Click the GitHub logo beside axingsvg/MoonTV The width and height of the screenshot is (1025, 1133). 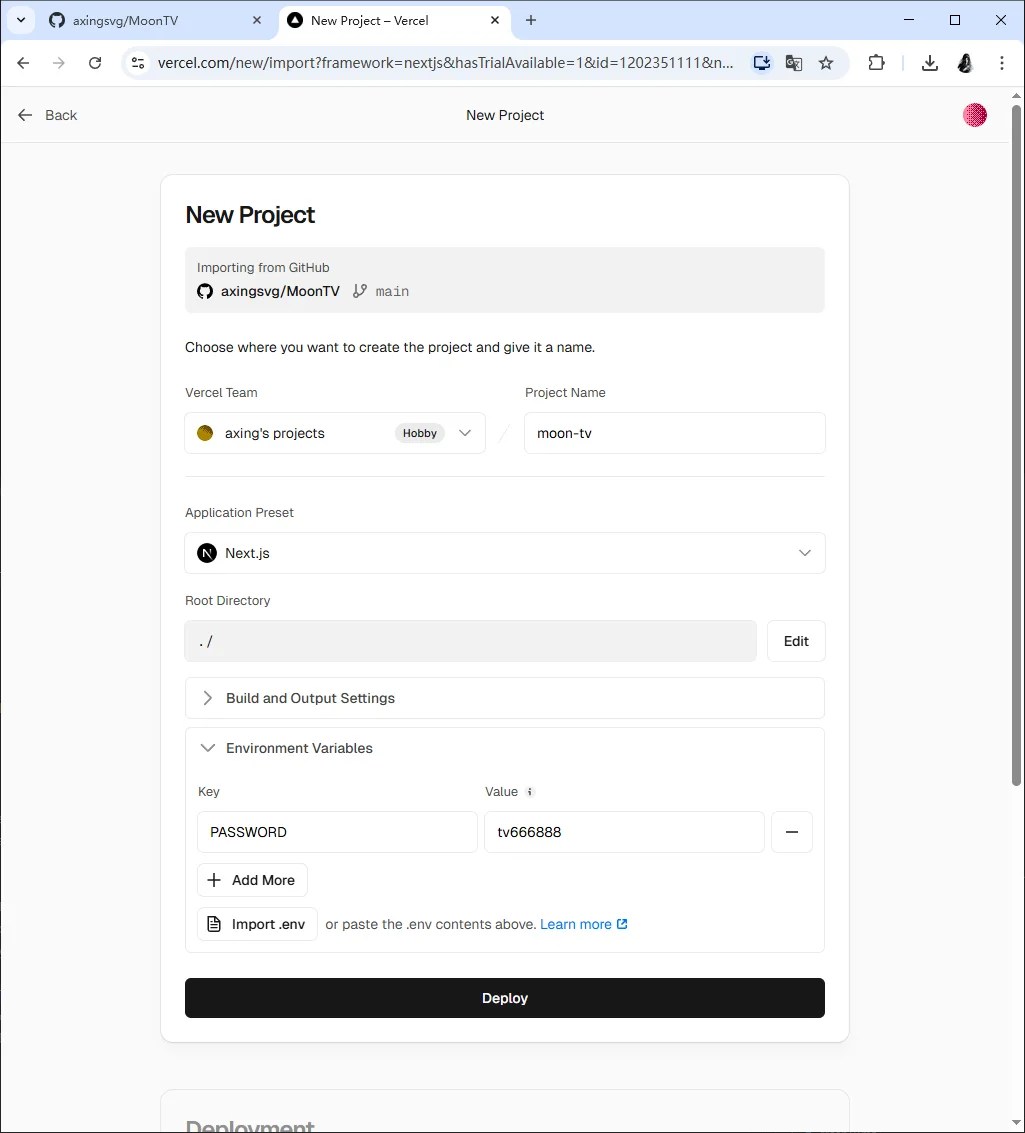pyautogui.click(x=205, y=291)
